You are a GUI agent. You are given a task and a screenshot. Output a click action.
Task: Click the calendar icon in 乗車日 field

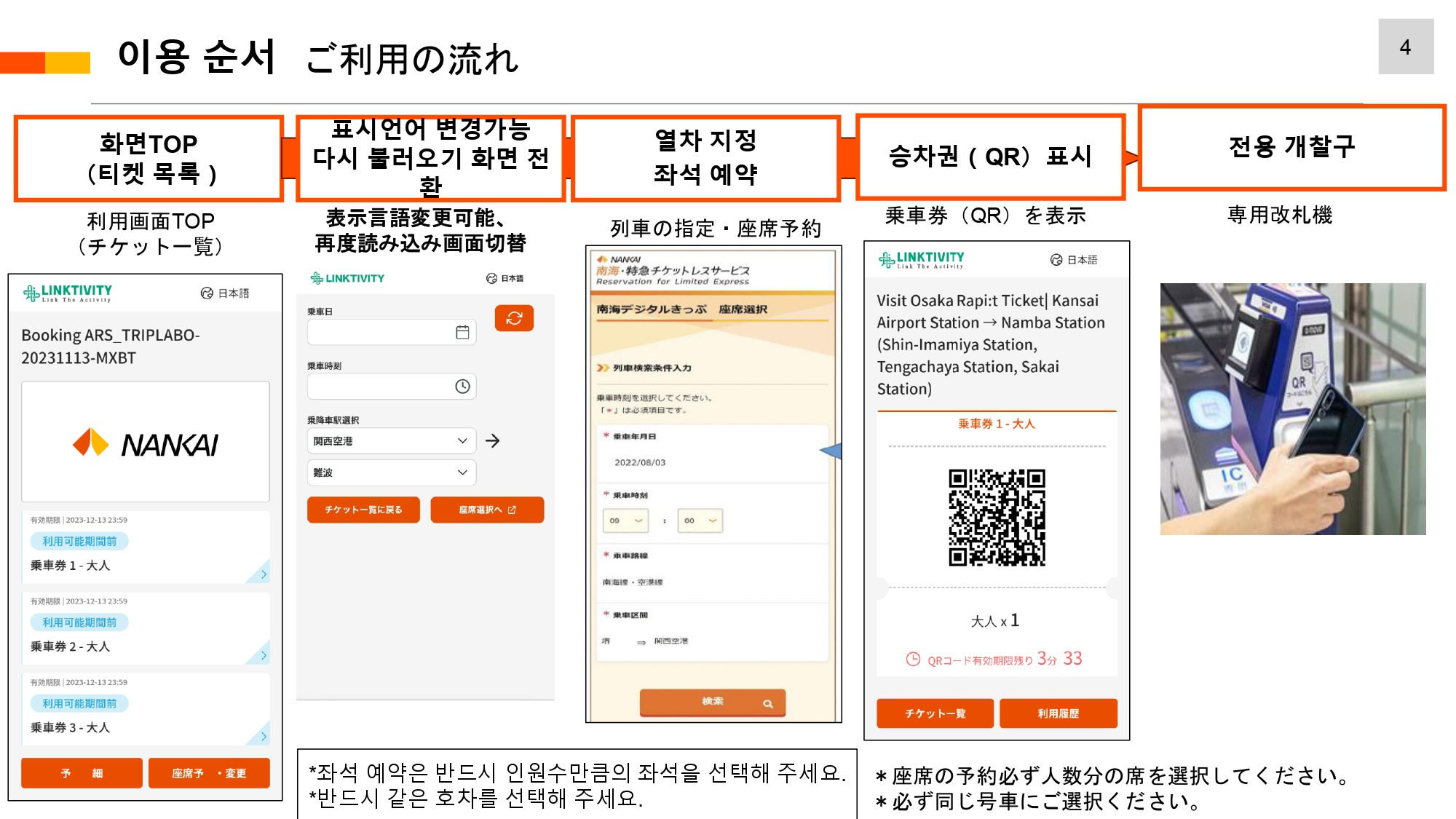[x=462, y=332]
